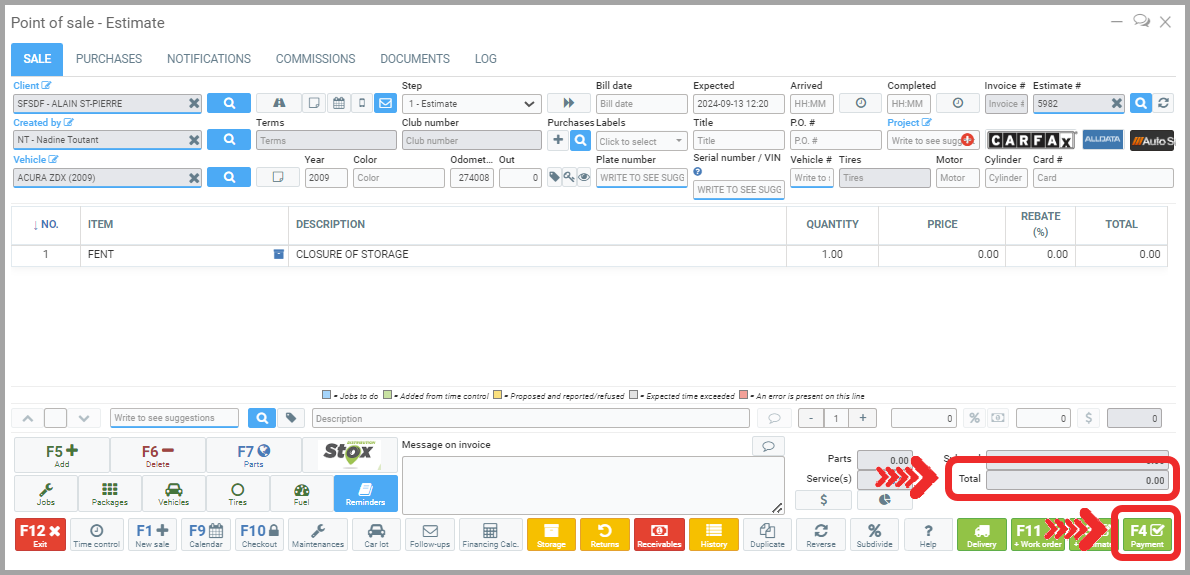This screenshot has width=1190, height=575.
Task: Open the Financing Calc. calculator
Action: pyautogui.click(x=490, y=534)
